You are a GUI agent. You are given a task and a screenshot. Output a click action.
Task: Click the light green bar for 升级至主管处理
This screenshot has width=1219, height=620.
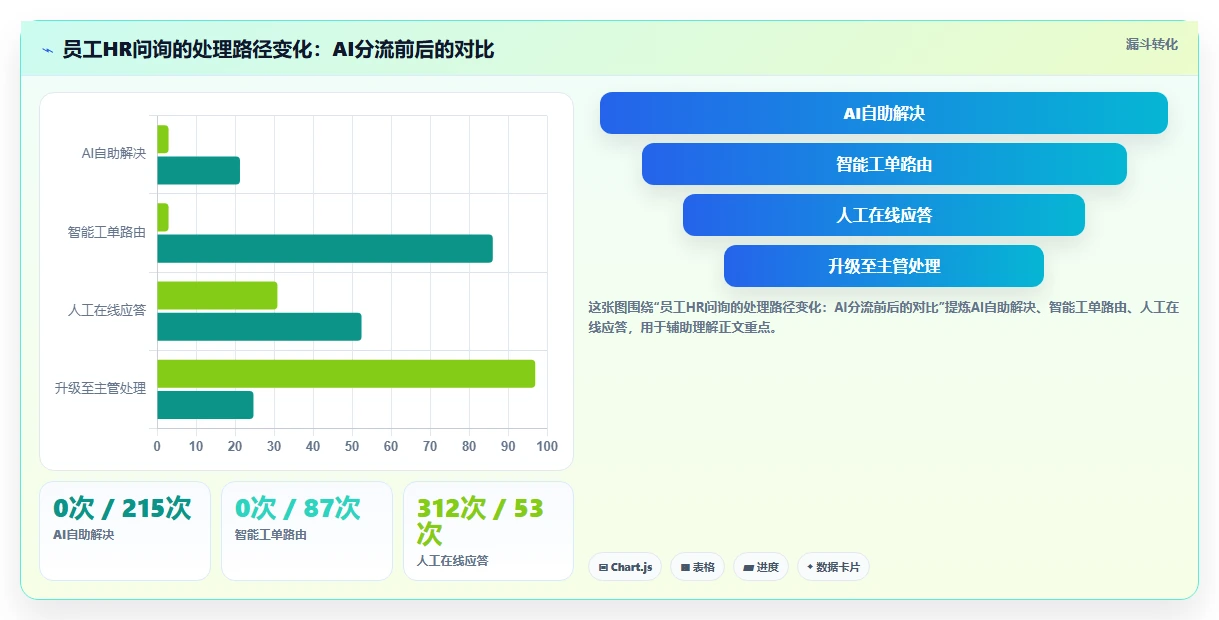point(346,373)
